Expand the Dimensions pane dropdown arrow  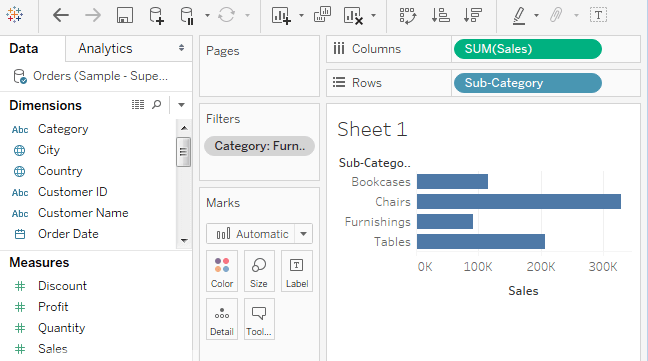[x=181, y=105]
